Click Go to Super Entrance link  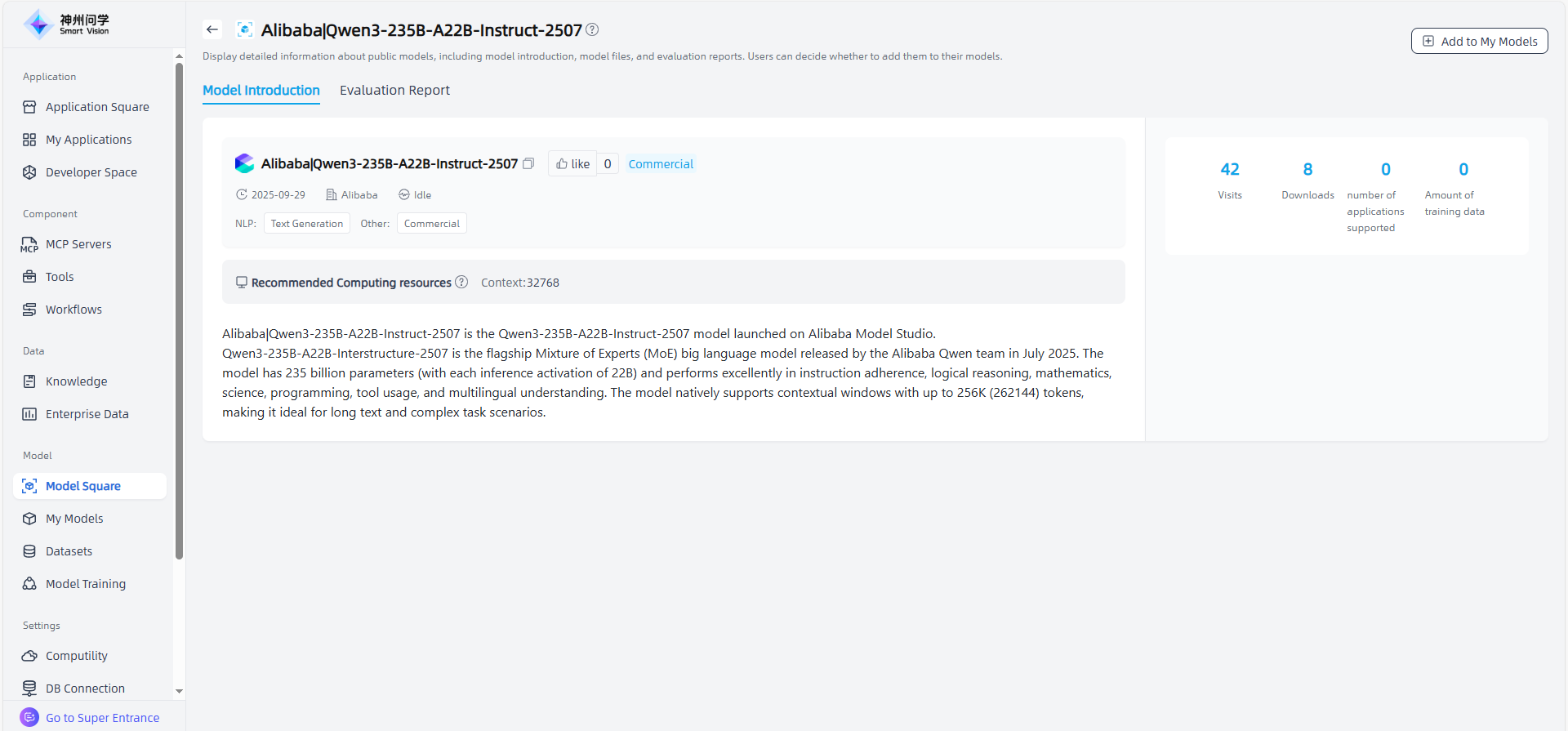102,718
